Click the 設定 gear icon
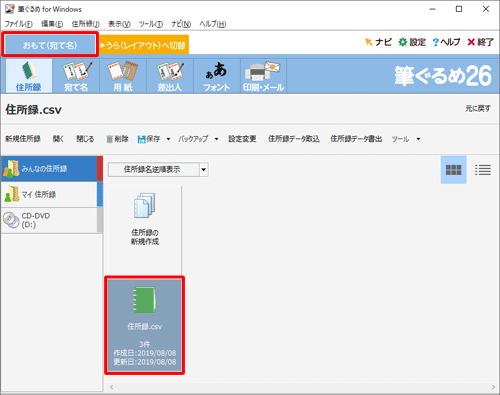 pyautogui.click(x=403, y=42)
